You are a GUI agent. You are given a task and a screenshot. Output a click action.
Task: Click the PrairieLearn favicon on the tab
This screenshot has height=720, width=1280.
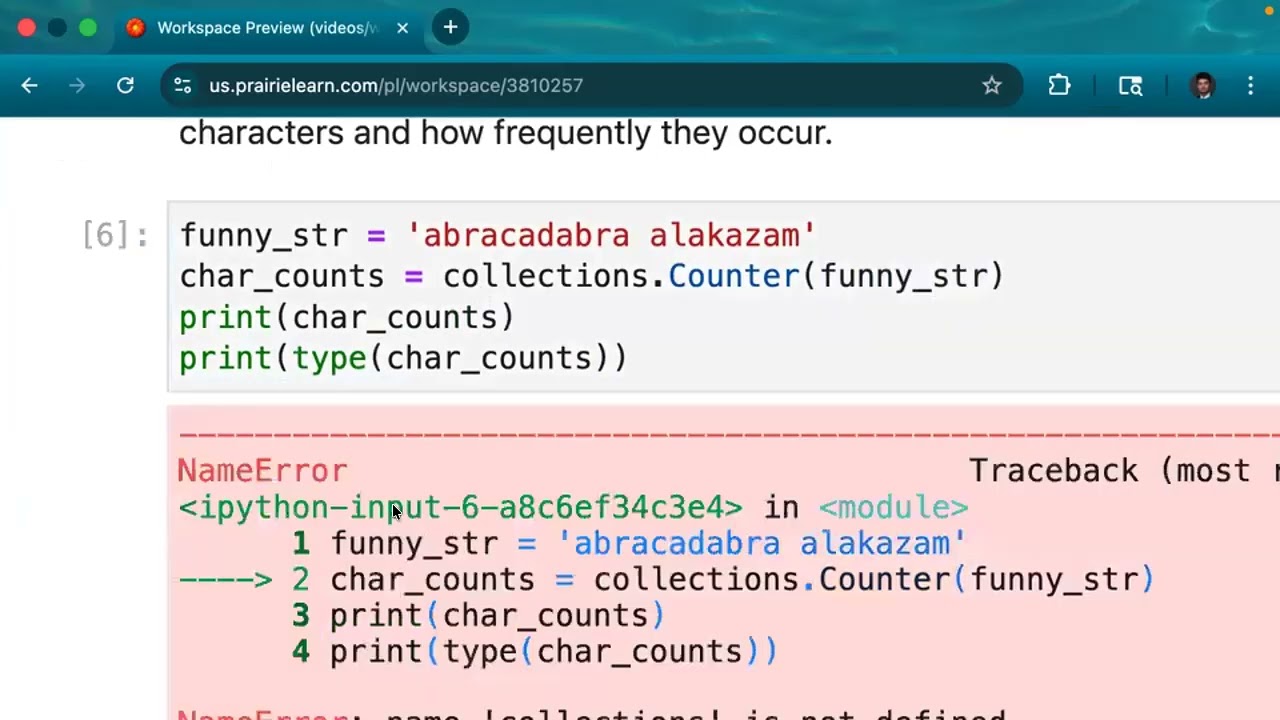135,28
